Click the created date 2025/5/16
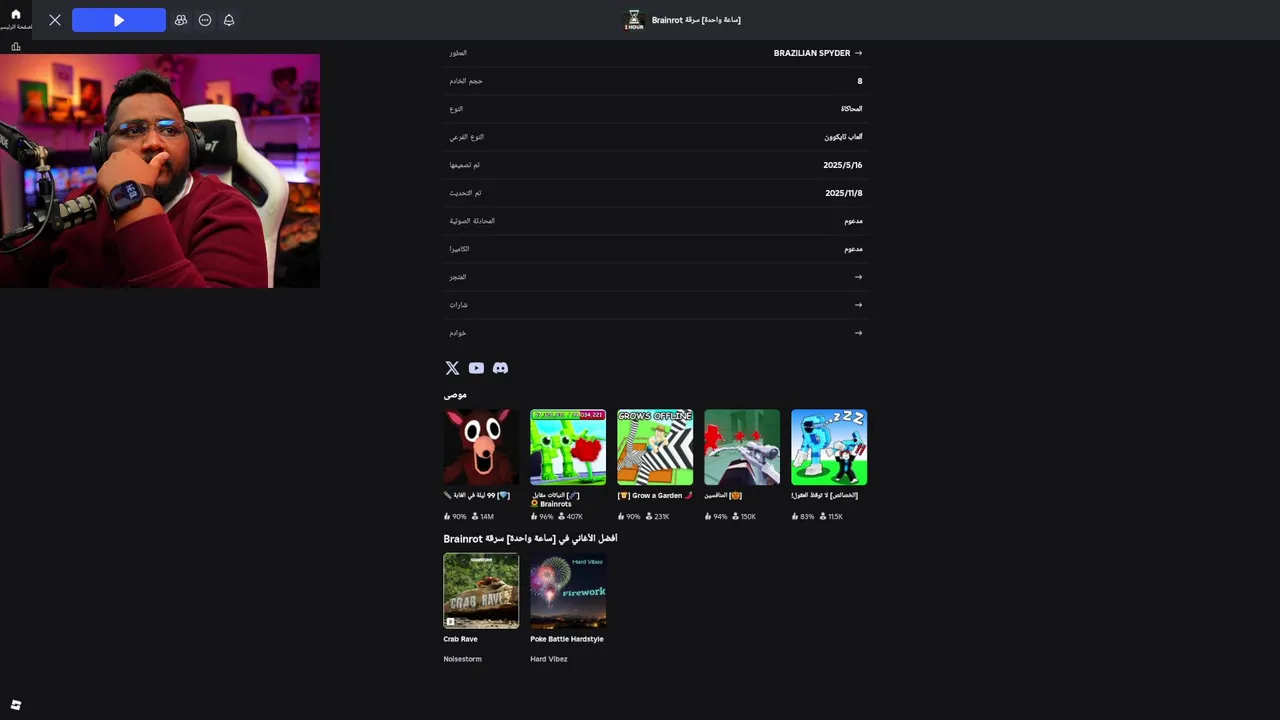 [842, 165]
